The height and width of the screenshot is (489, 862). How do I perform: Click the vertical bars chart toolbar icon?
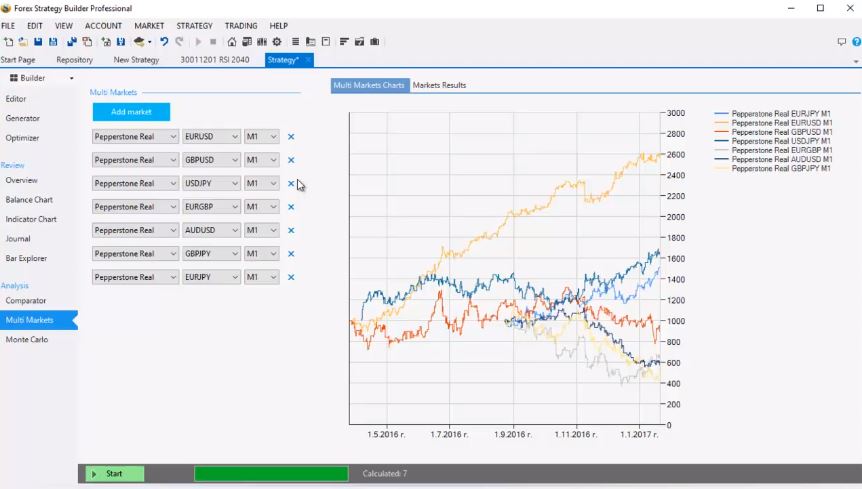click(262, 42)
